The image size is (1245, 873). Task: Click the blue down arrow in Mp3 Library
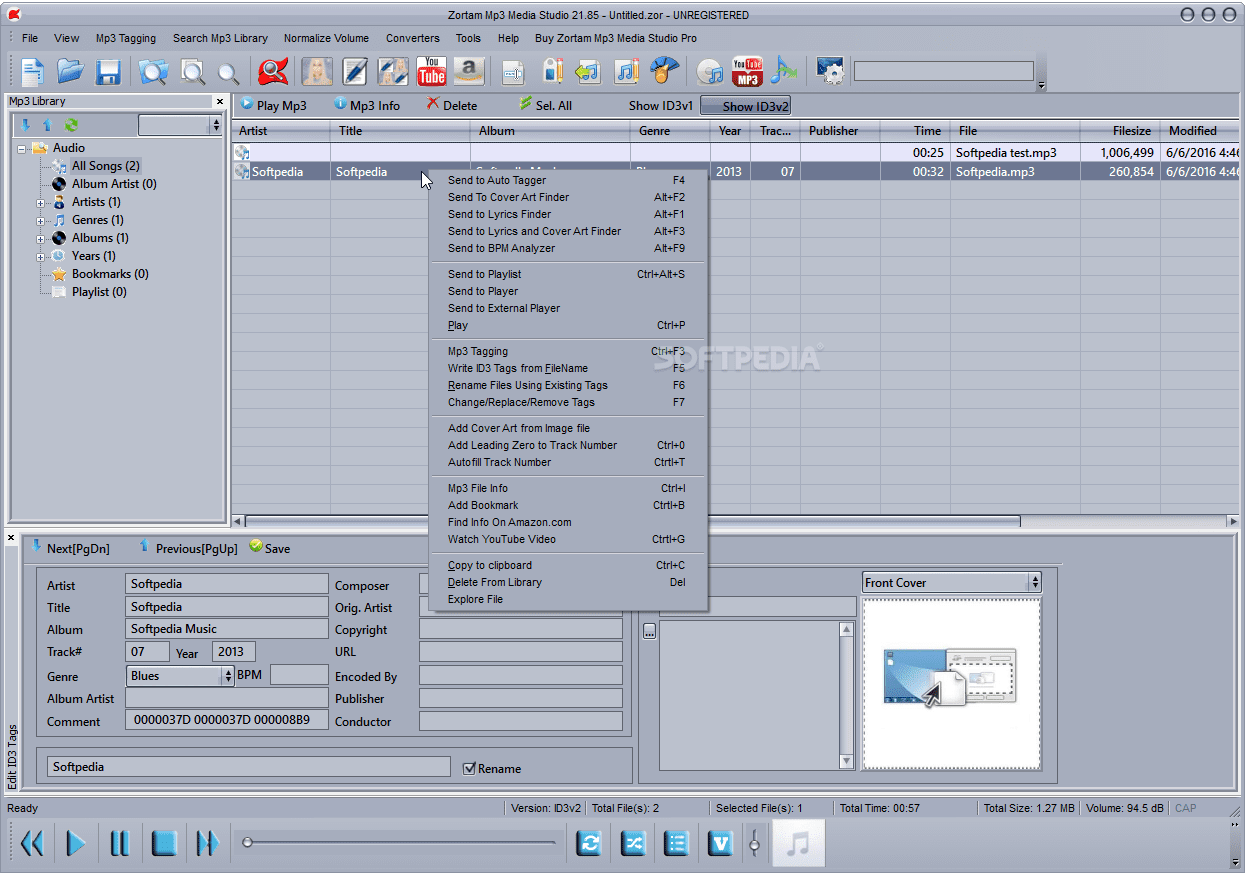pos(26,125)
